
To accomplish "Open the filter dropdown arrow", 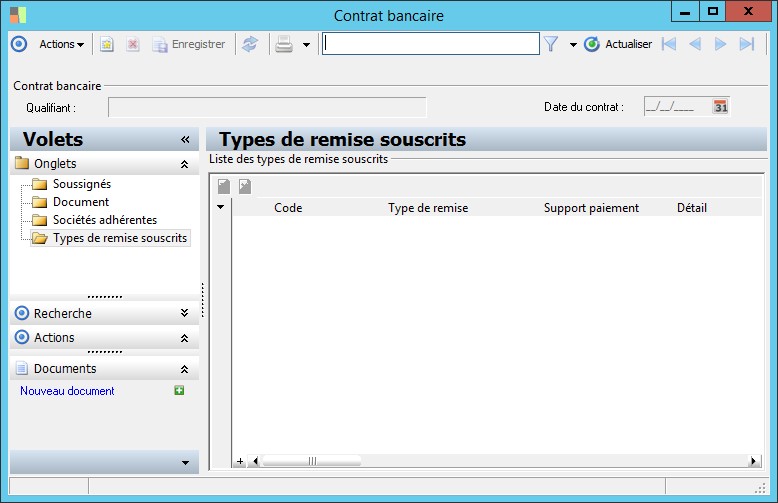I will [x=573, y=45].
